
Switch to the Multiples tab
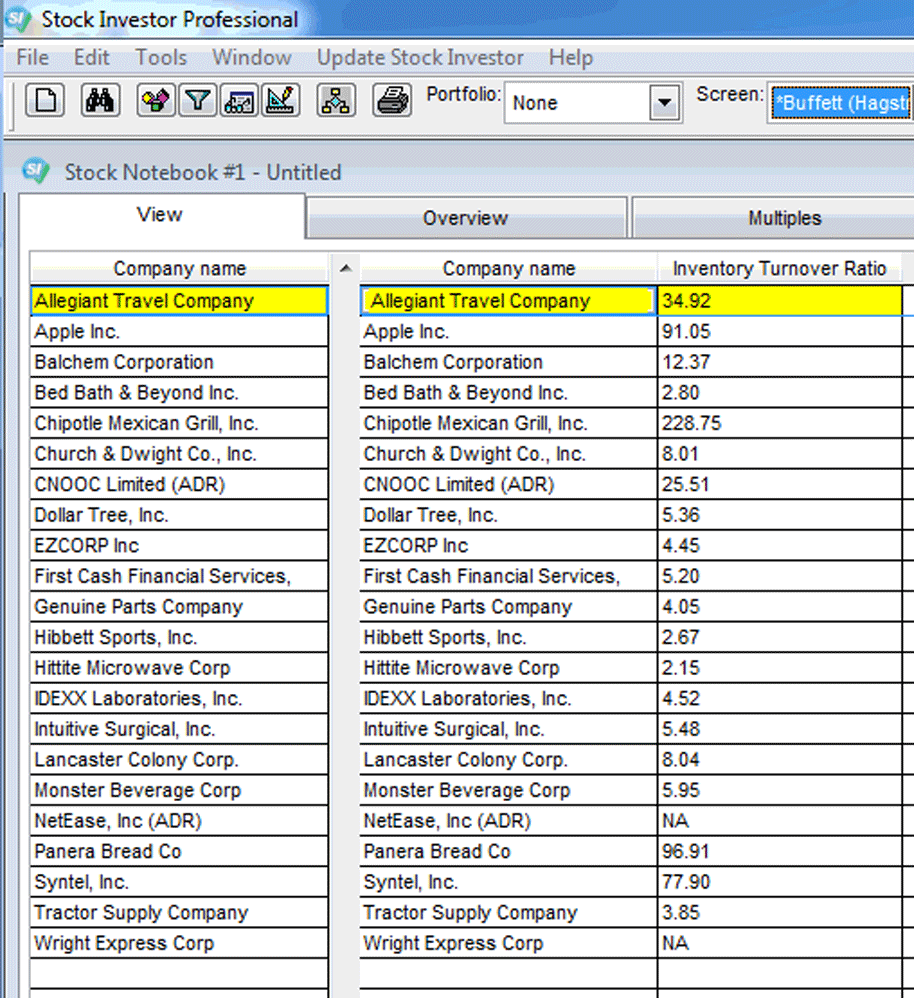tap(773, 218)
